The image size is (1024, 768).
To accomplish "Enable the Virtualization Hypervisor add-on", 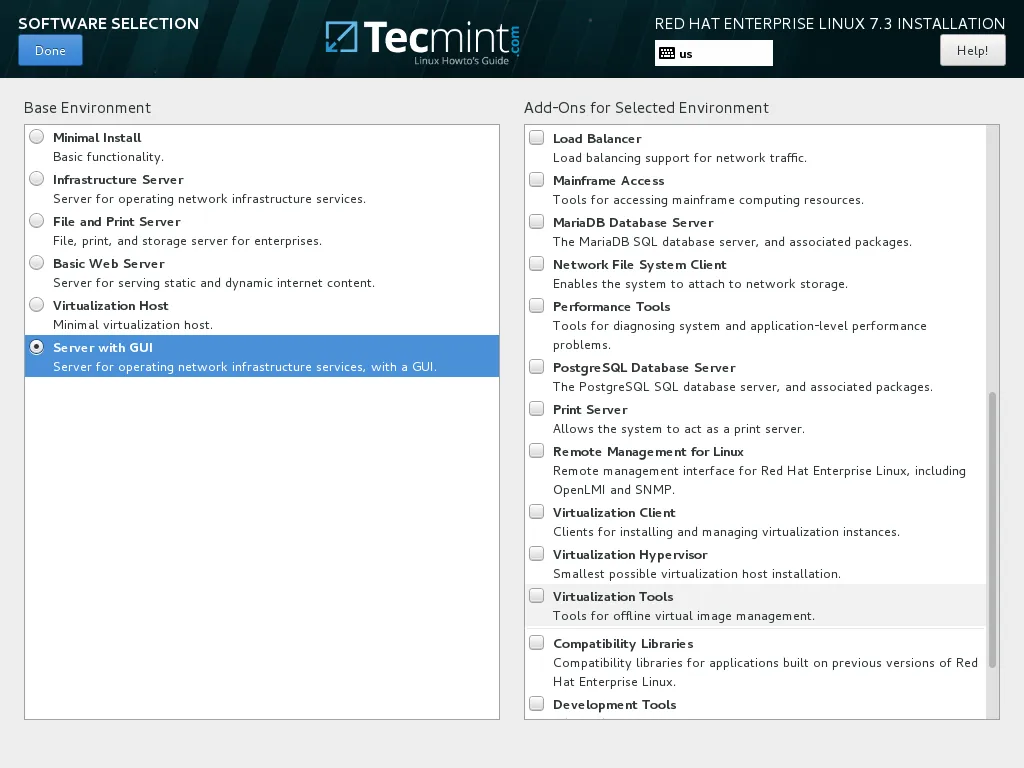I will pyautogui.click(x=536, y=553).
